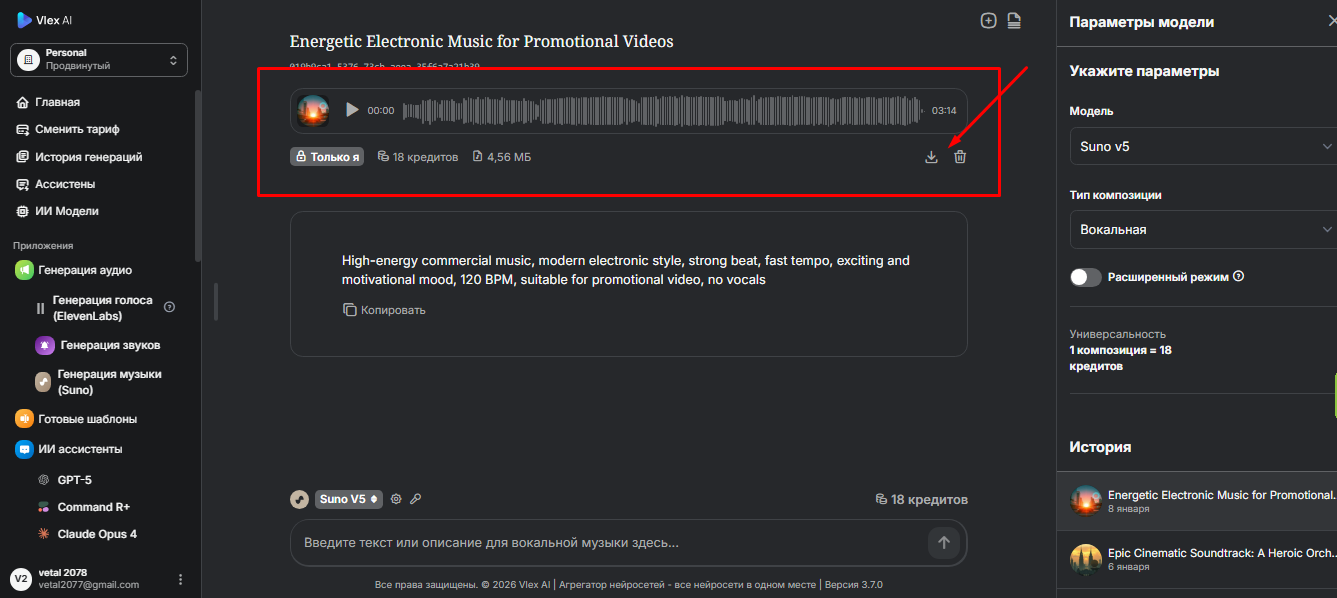Type in the music description input field
The height and width of the screenshot is (598, 1337).
608,543
